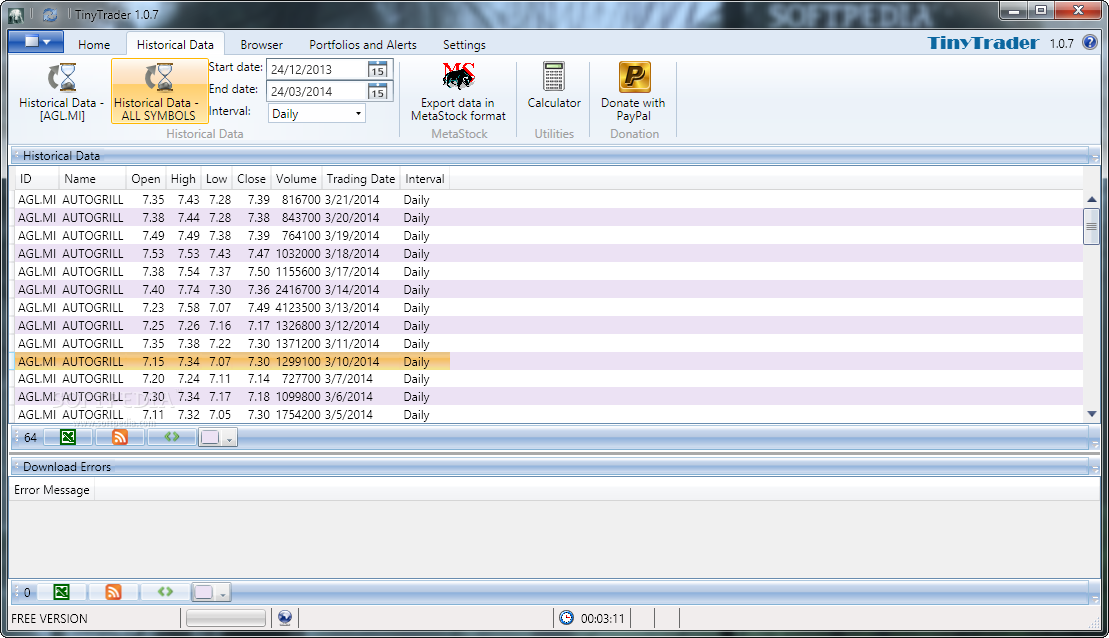
Task: Collapse the Download Errors panel
Action: click(x=16, y=466)
